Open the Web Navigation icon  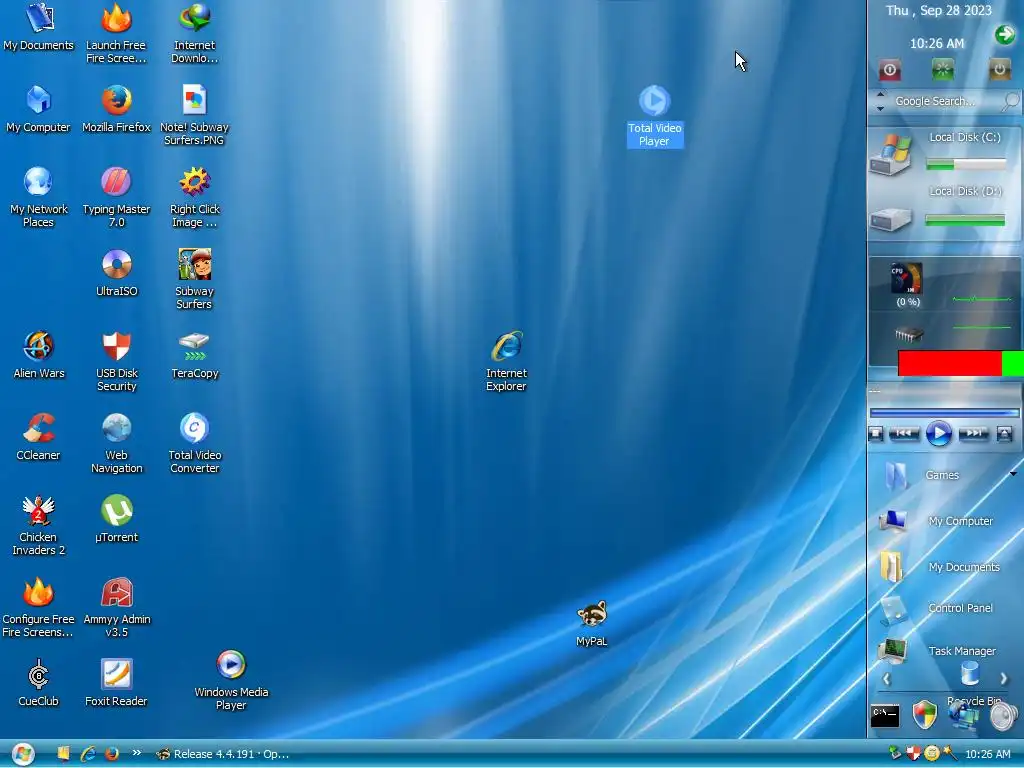[116, 444]
